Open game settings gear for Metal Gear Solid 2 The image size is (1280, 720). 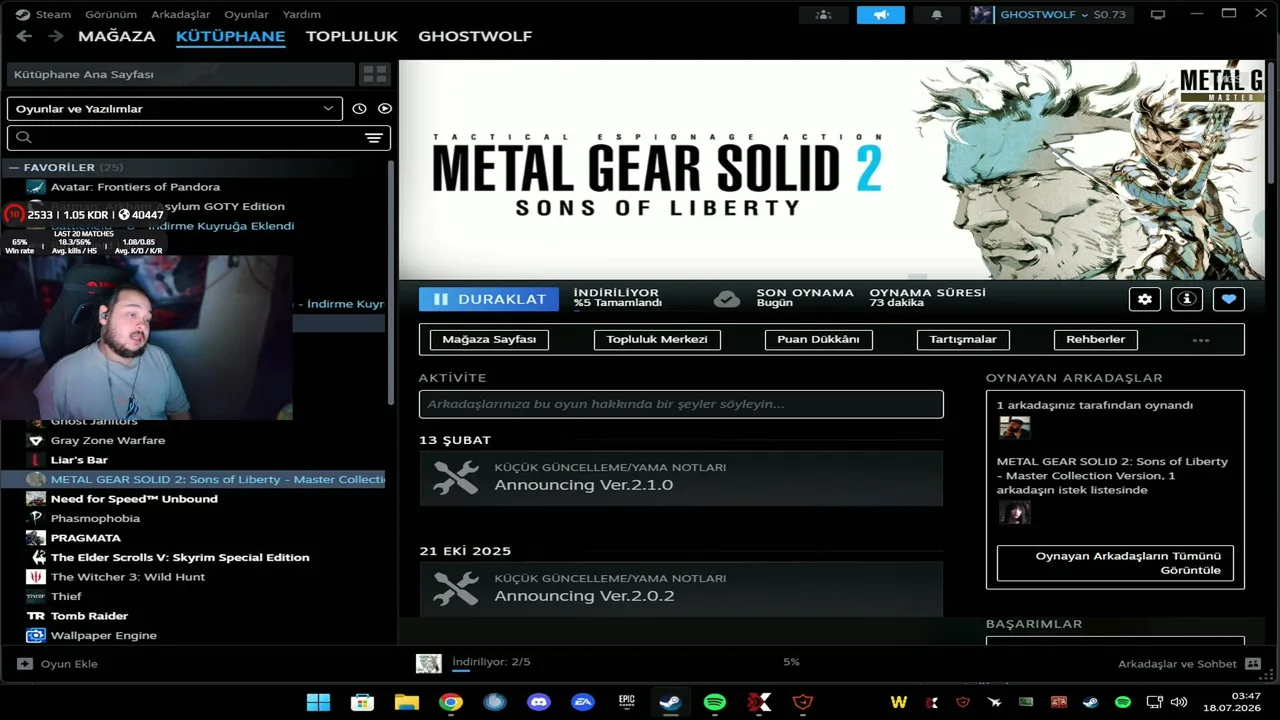[x=1145, y=299]
